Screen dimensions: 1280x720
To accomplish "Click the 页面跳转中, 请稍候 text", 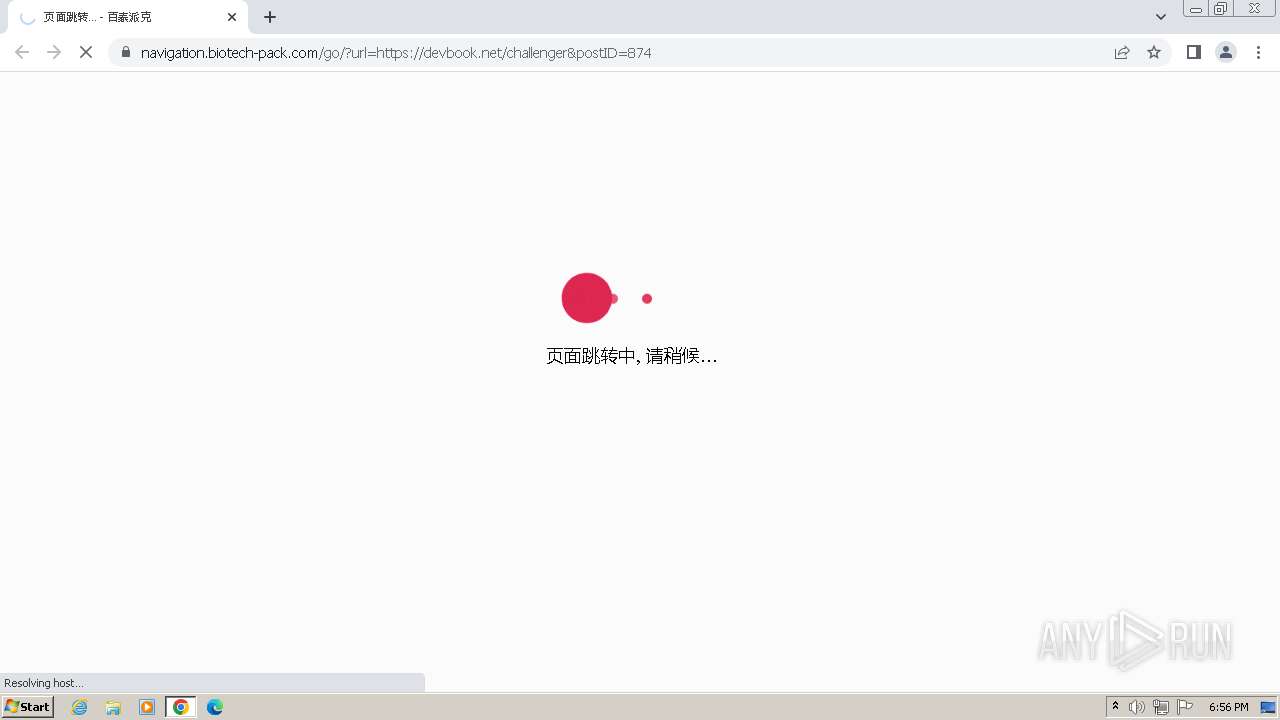I will tap(632, 356).
